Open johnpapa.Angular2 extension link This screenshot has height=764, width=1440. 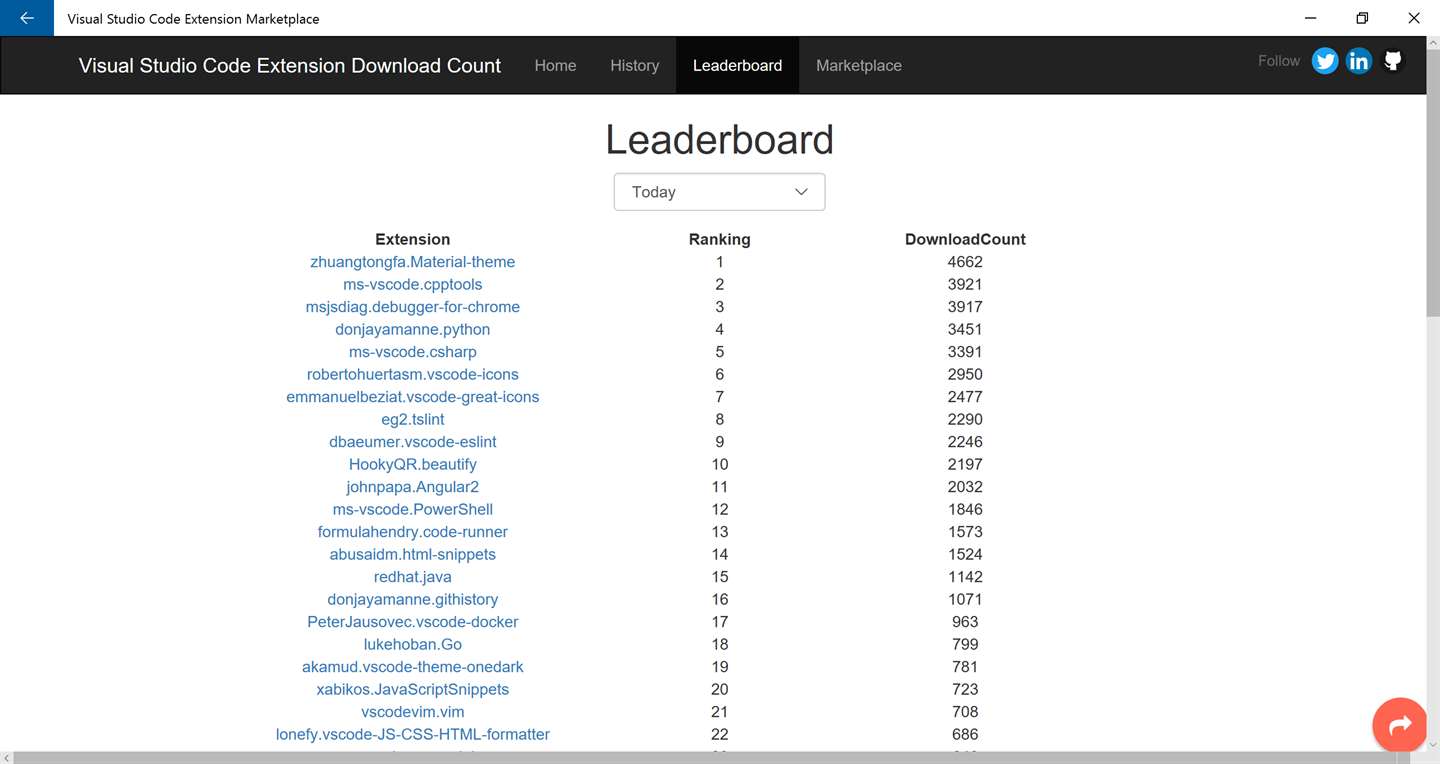coord(413,487)
